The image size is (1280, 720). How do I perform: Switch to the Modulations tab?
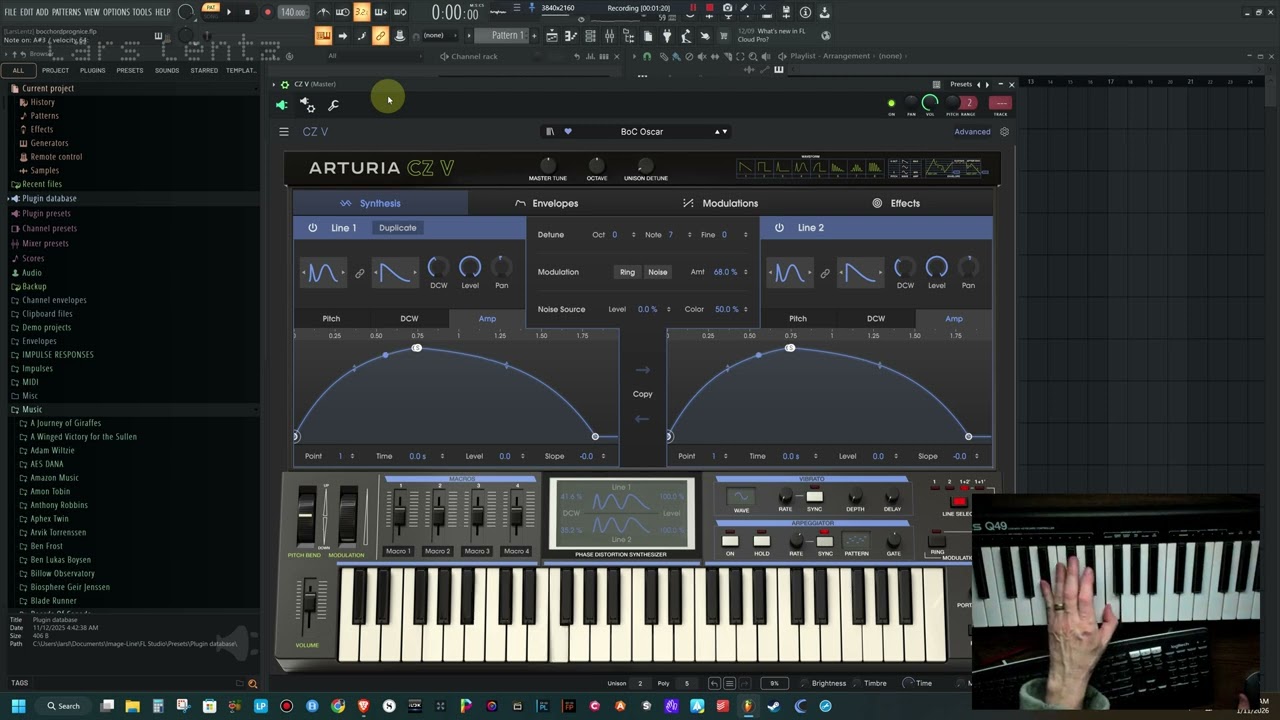point(720,203)
